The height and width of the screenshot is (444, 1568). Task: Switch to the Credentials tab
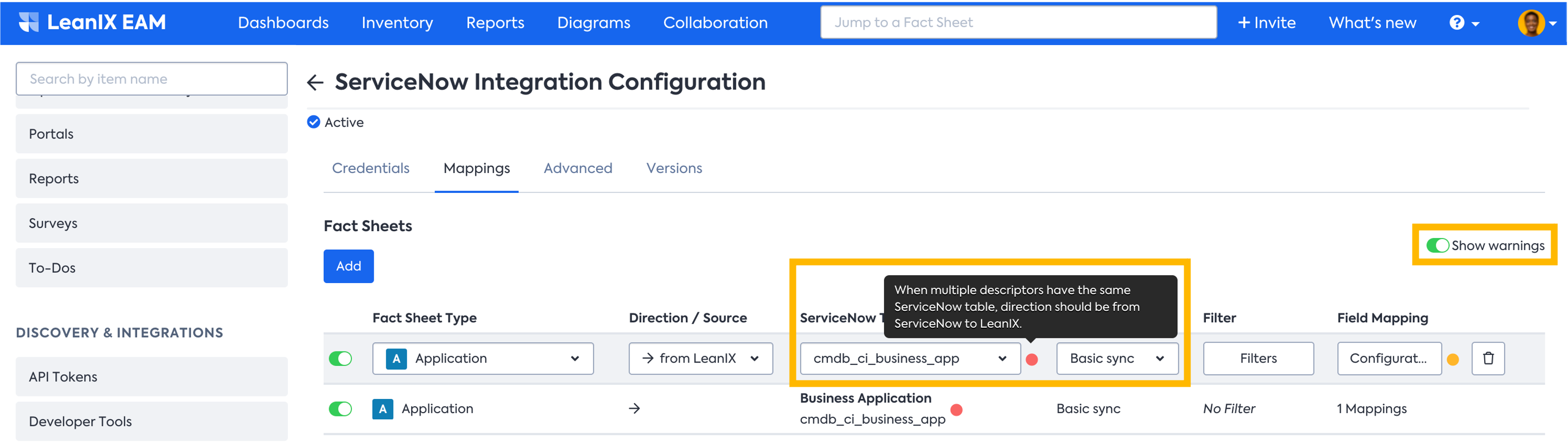click(x=371, y=168)
